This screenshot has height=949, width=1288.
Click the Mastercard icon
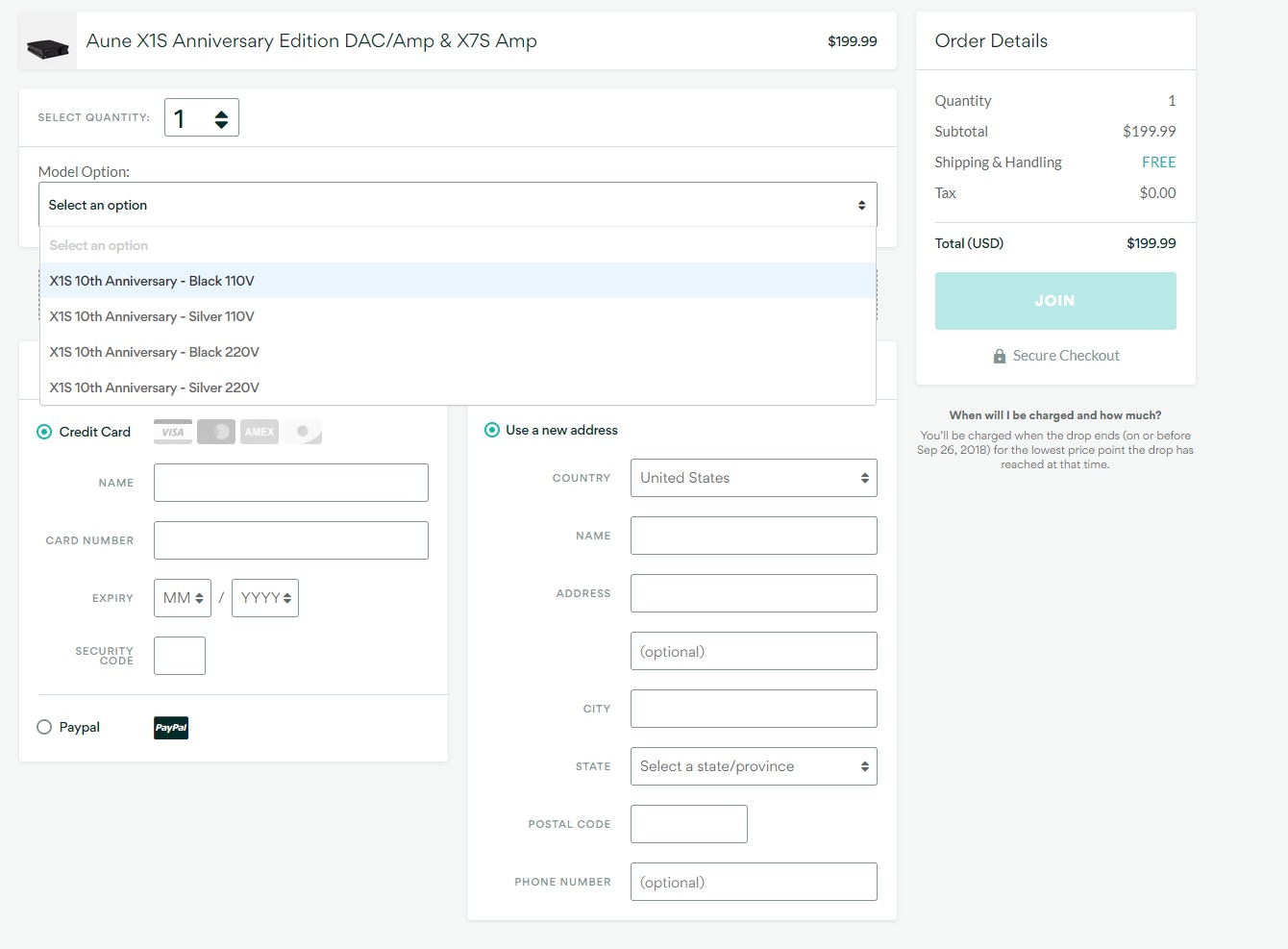click(x=216, y=432)
